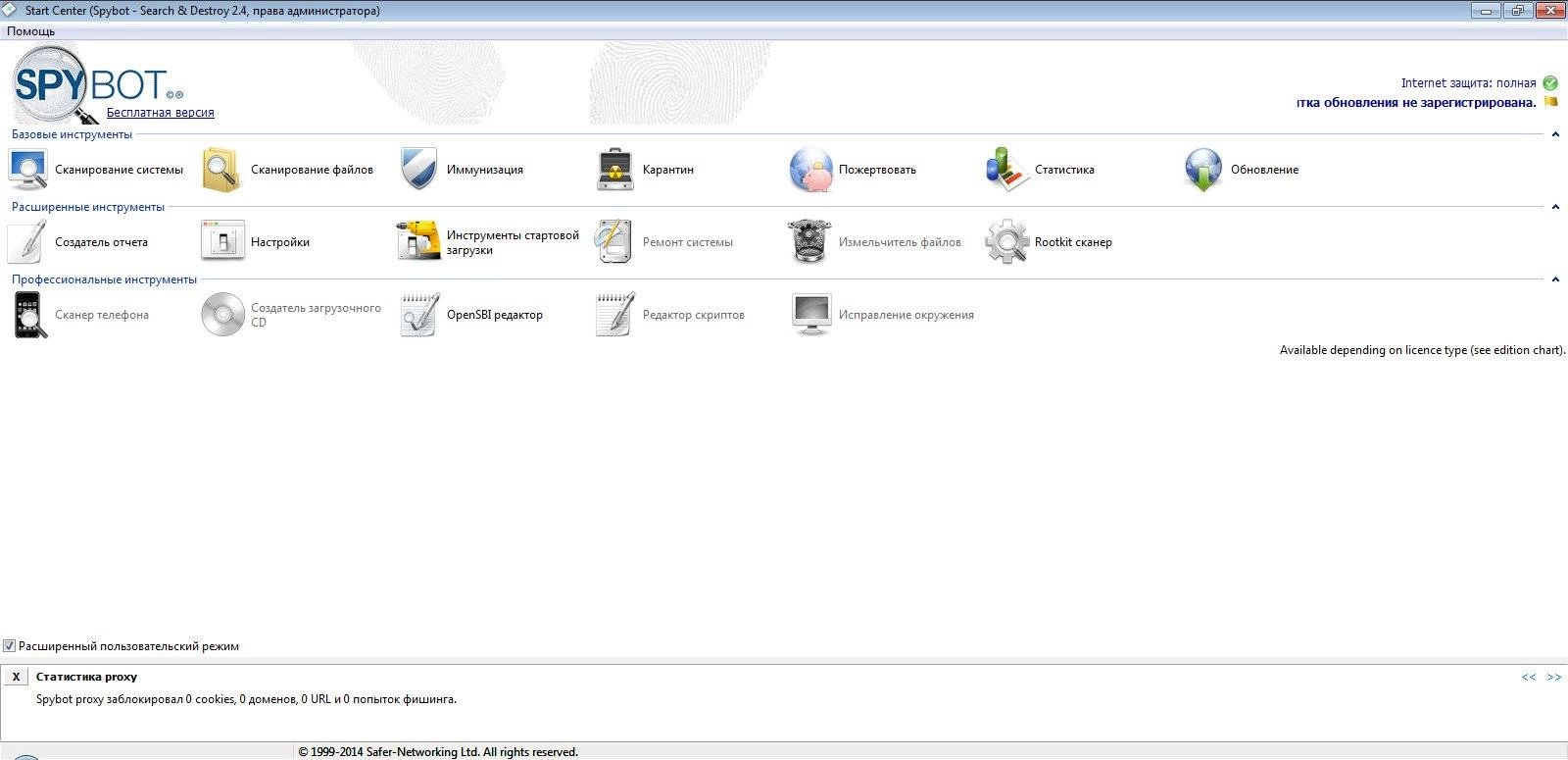Go to previous info panel with <<
1568x760 pixels.
click(x=1529, y=677)
